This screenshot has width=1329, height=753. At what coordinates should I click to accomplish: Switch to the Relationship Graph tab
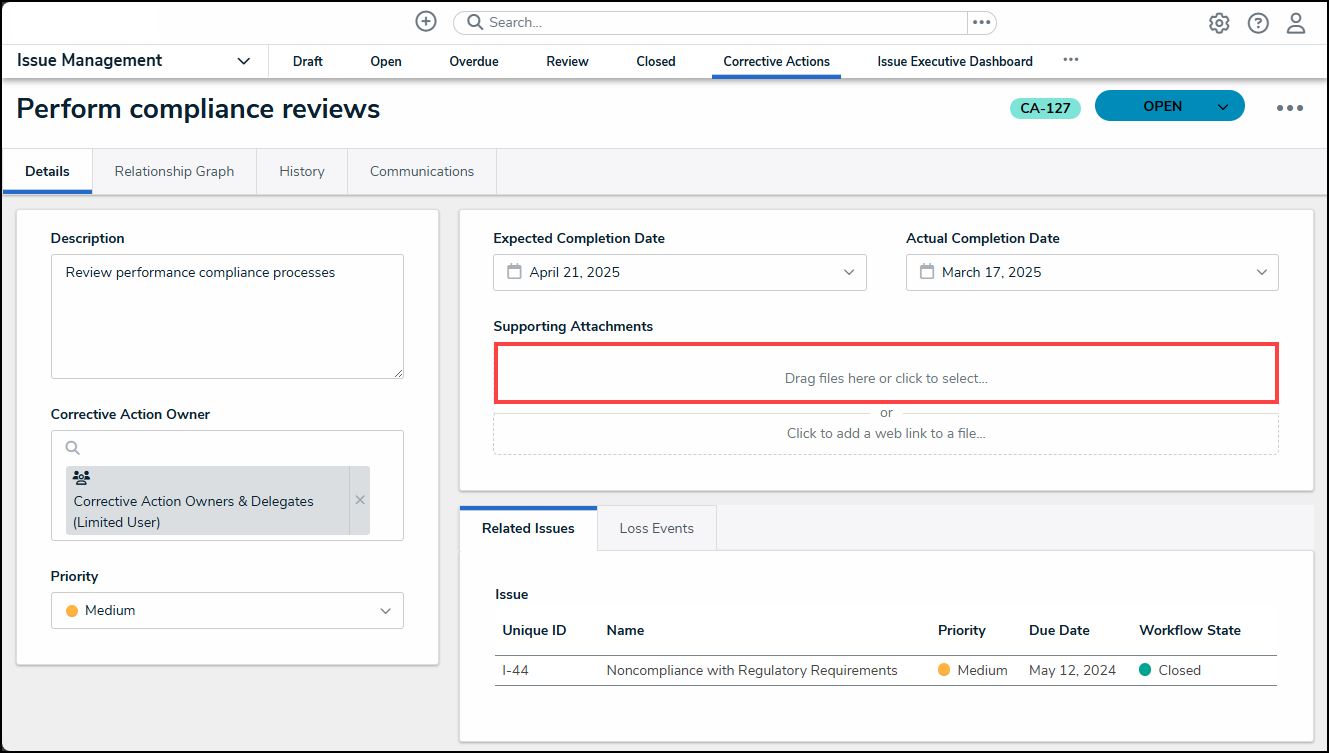tap(174, 171)
